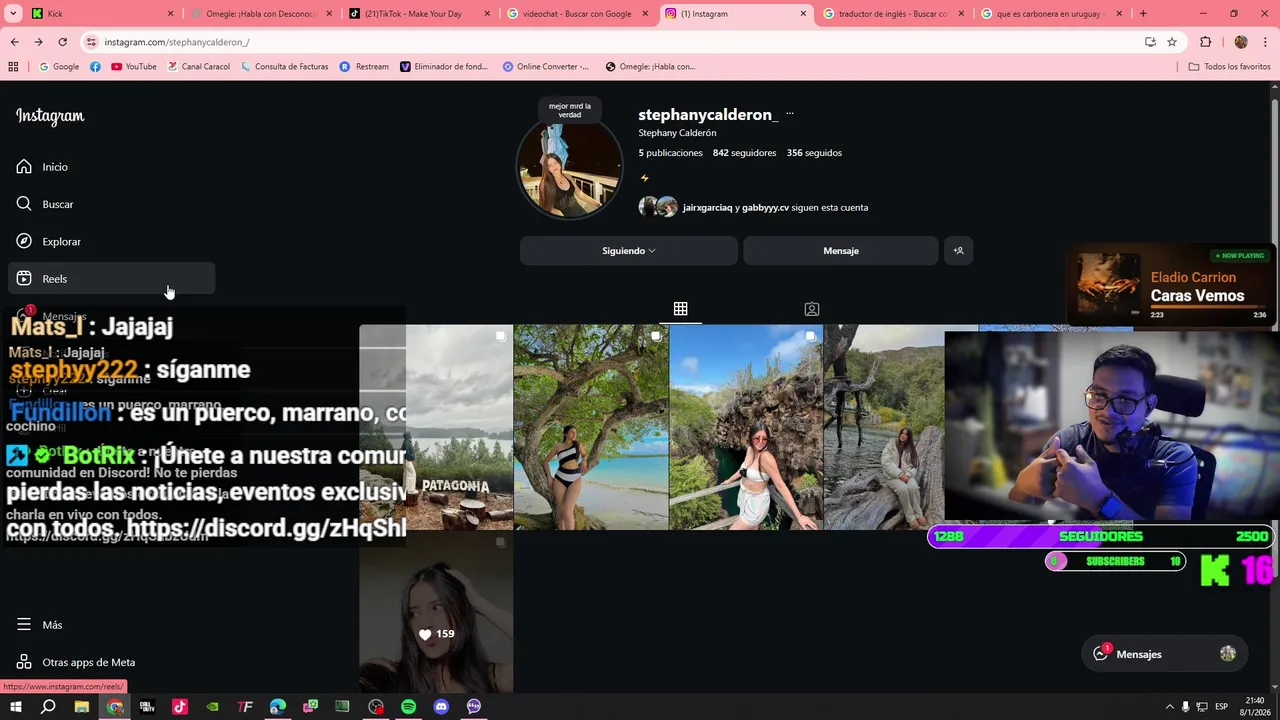Switch to traductor de inglés tab
This screenshot has width=1280, height=720.
point(894,14)
